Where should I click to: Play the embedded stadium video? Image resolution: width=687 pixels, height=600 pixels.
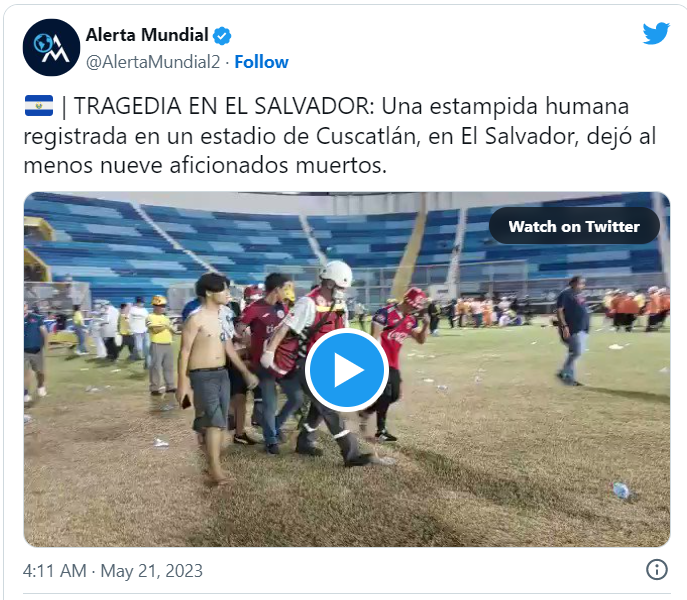[347, 370]
